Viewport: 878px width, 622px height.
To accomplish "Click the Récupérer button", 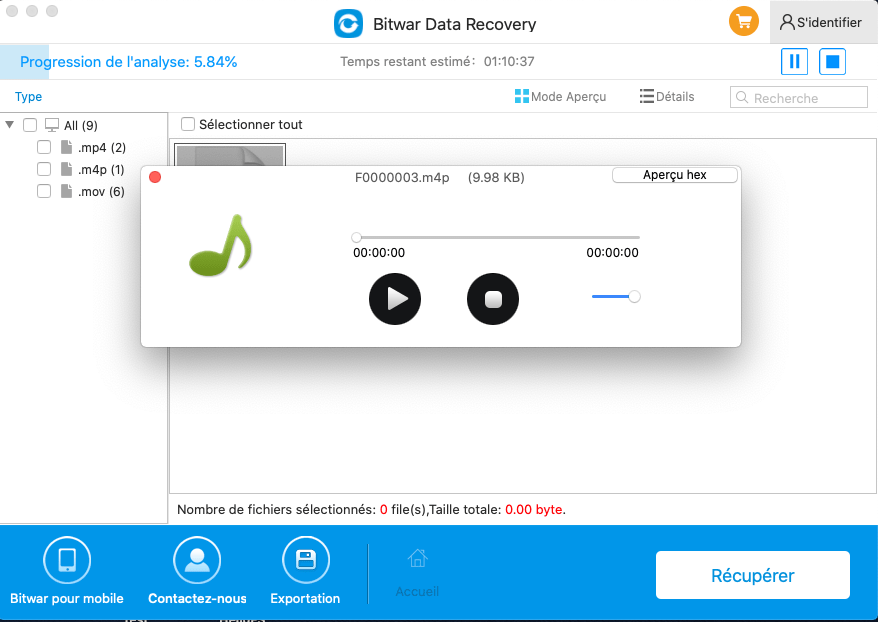I will 753,575.
